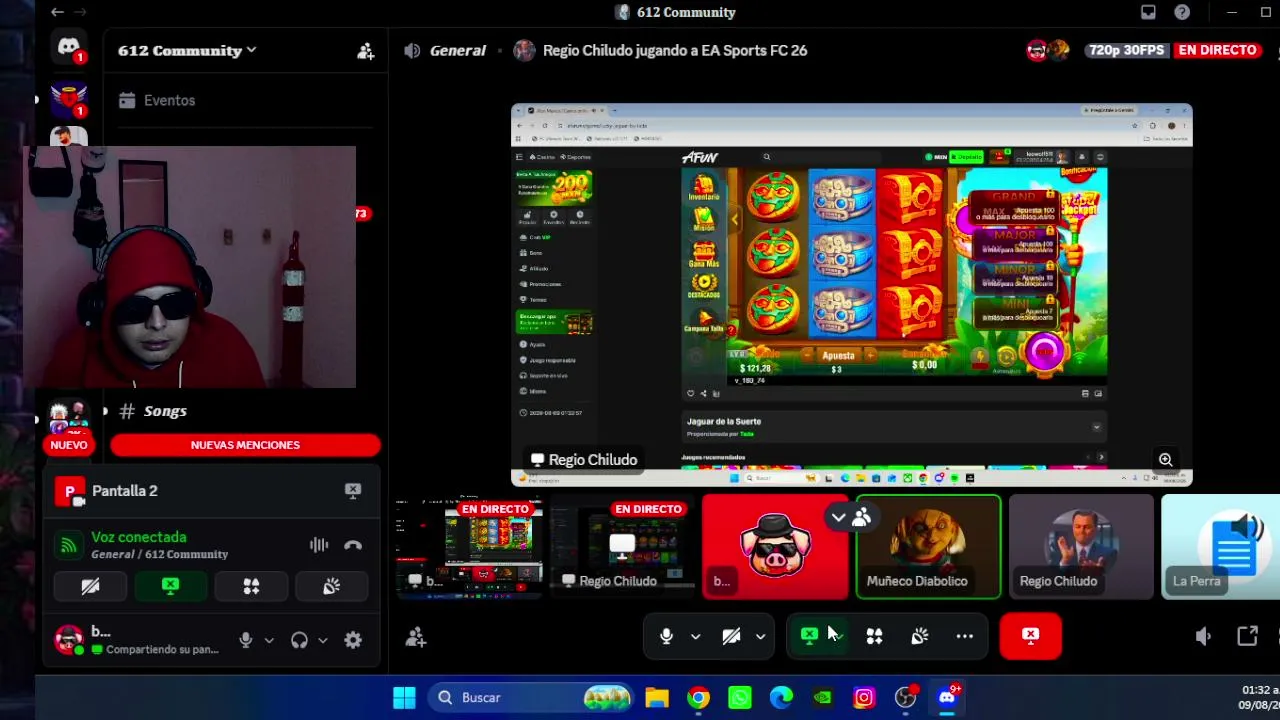Pop out the call window
This screenshot has height=720, width=1280.
pyautogui.click(x=1247, y=636)
